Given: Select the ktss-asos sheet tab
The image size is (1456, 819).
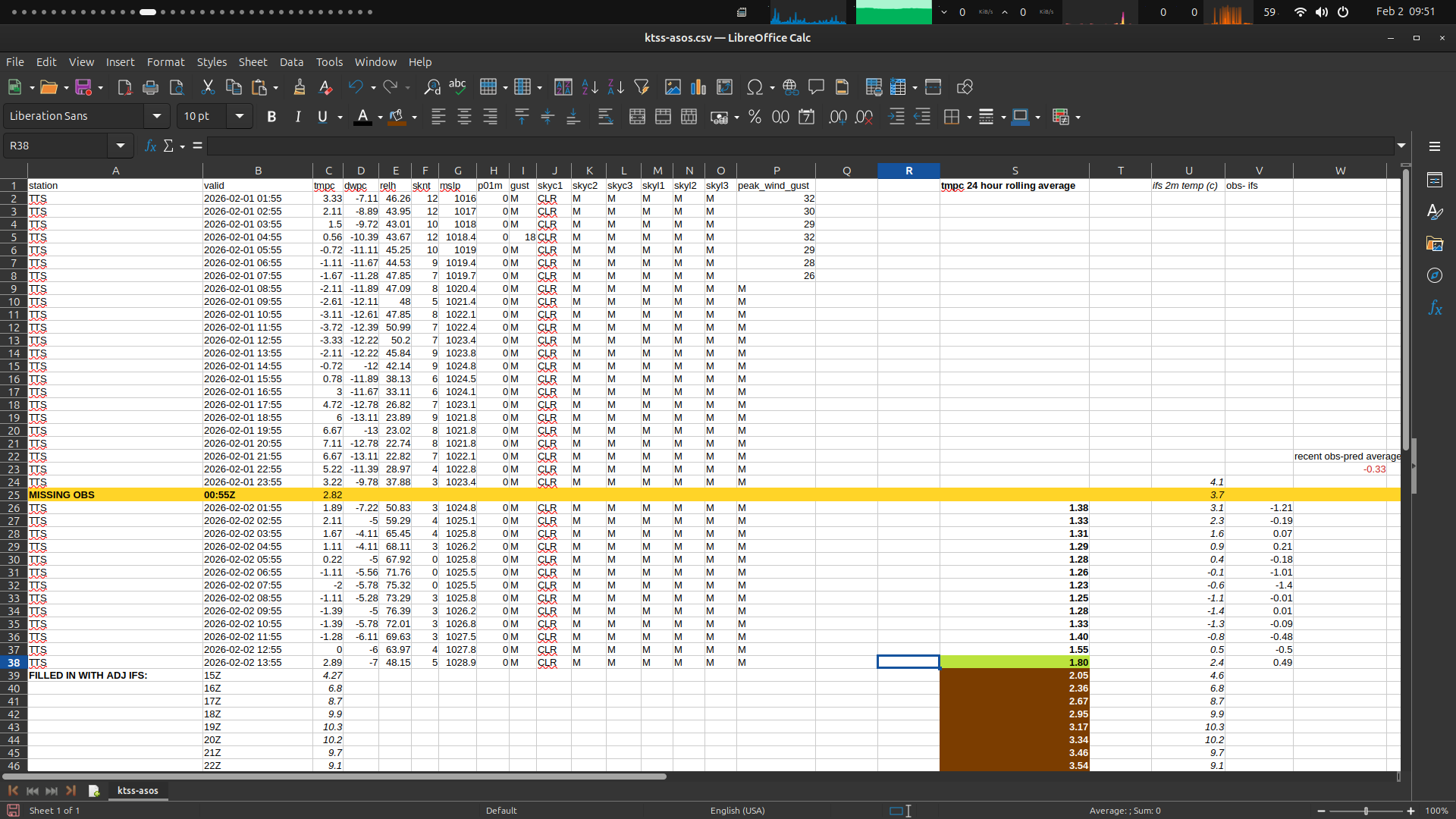Looking at the screenshot, I should [137, 790].
